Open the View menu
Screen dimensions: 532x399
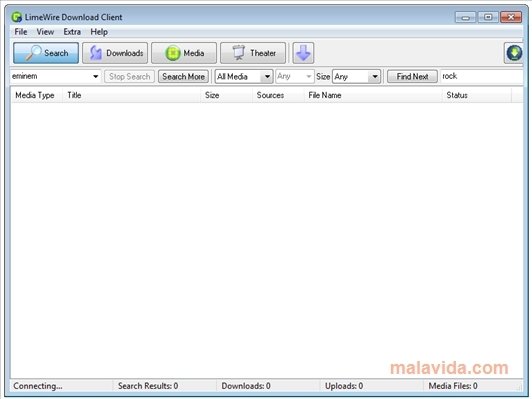pyautogui.click(x=45, y=32)
